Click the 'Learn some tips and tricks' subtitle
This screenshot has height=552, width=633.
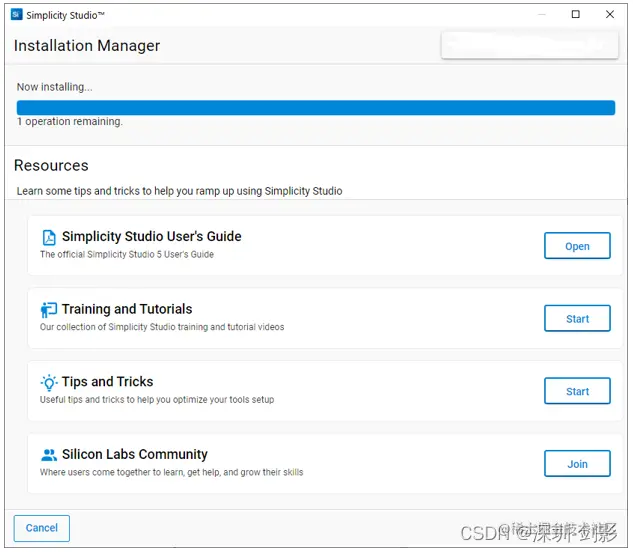coord(179,191)
